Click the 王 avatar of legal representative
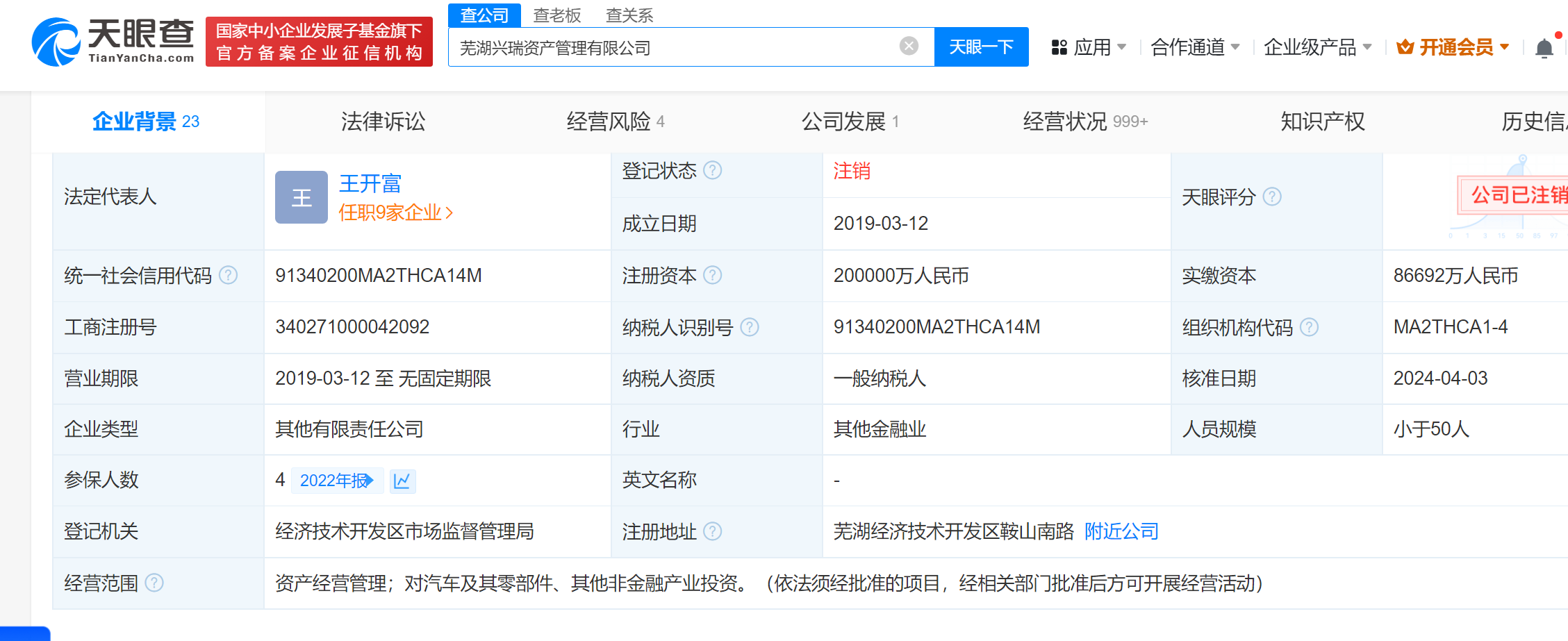This screenshot has width=1568, height=641. [301, 198]
